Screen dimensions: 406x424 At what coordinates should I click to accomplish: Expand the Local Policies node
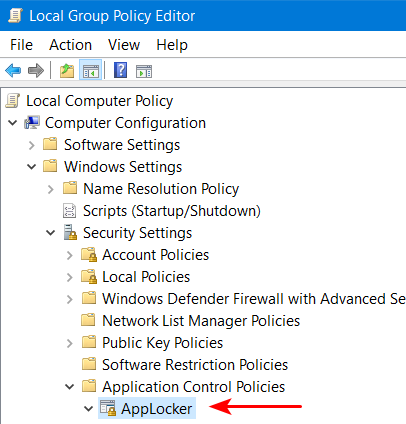[x=70, y=277]
